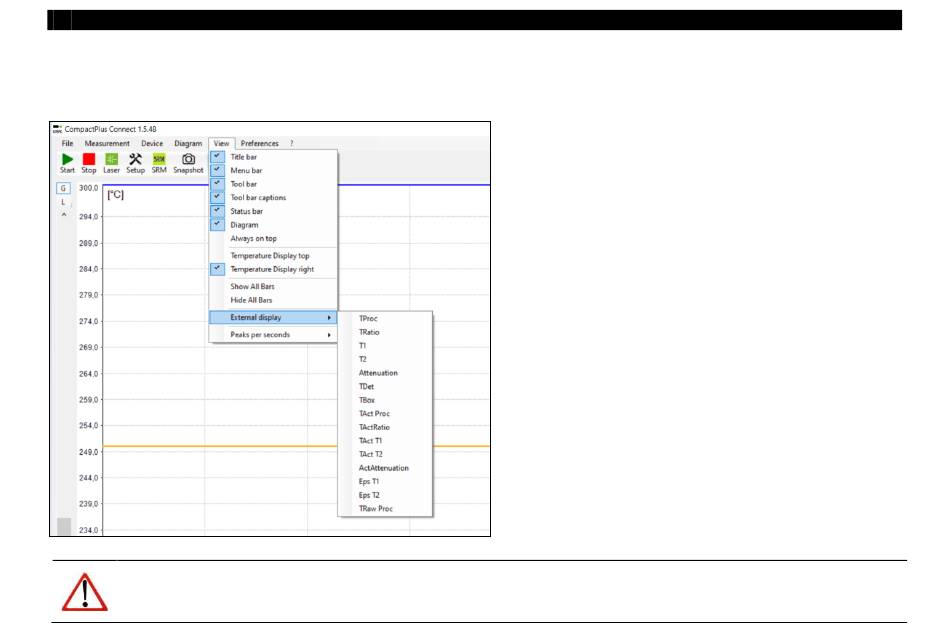This screenshot has width=950, height=638.
Task: Choose Hide All Bars
Action: (273, 300)
